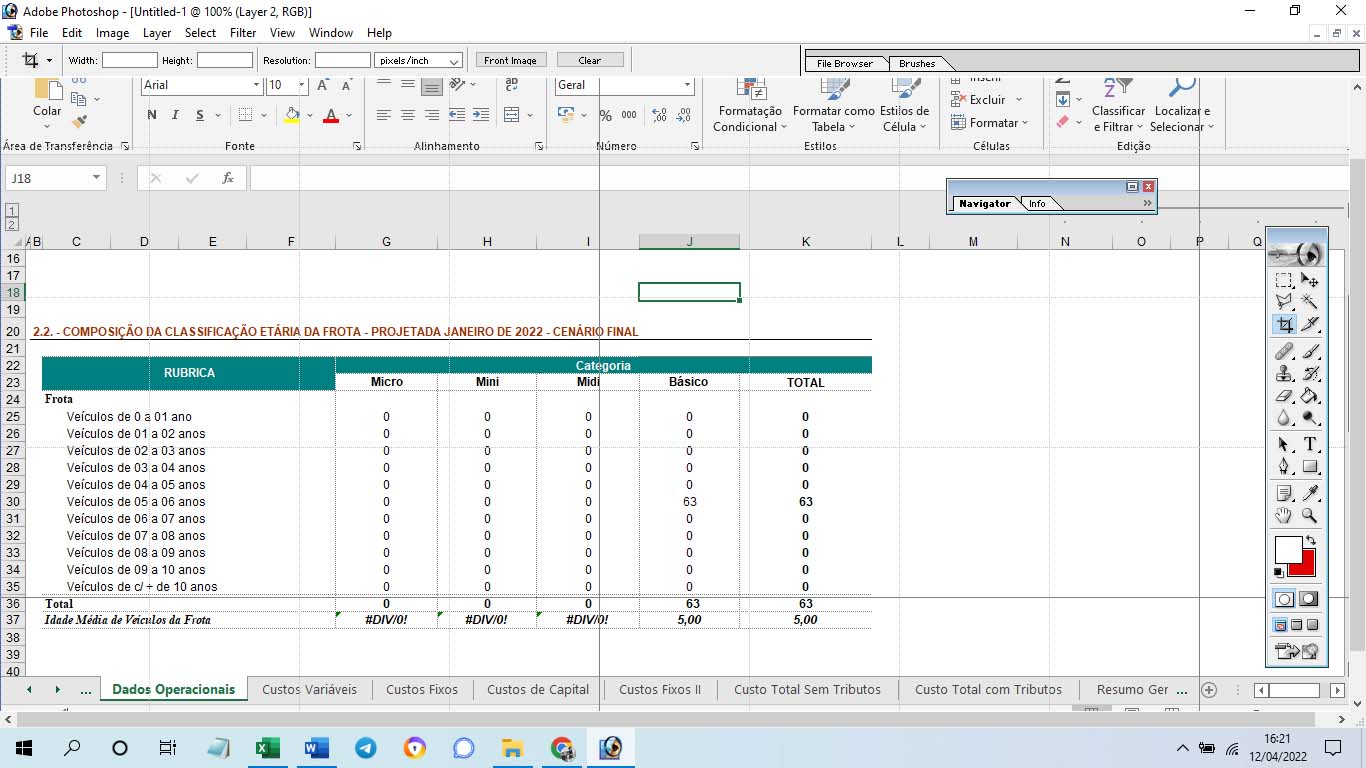
Task: Switch to full screen mode with menu bar
Action: click(x=1297, y=626)
